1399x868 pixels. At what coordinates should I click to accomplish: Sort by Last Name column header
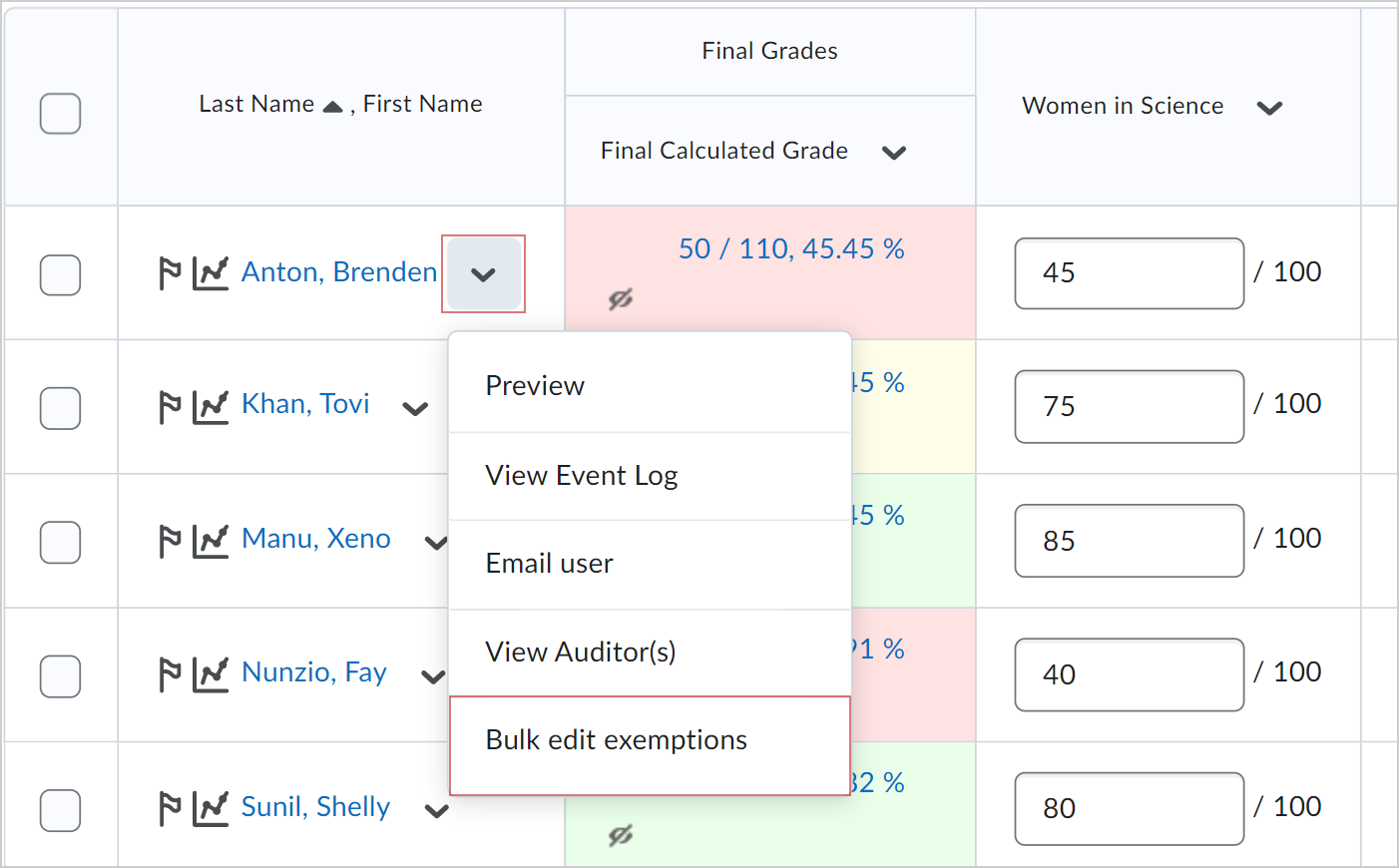257,104
